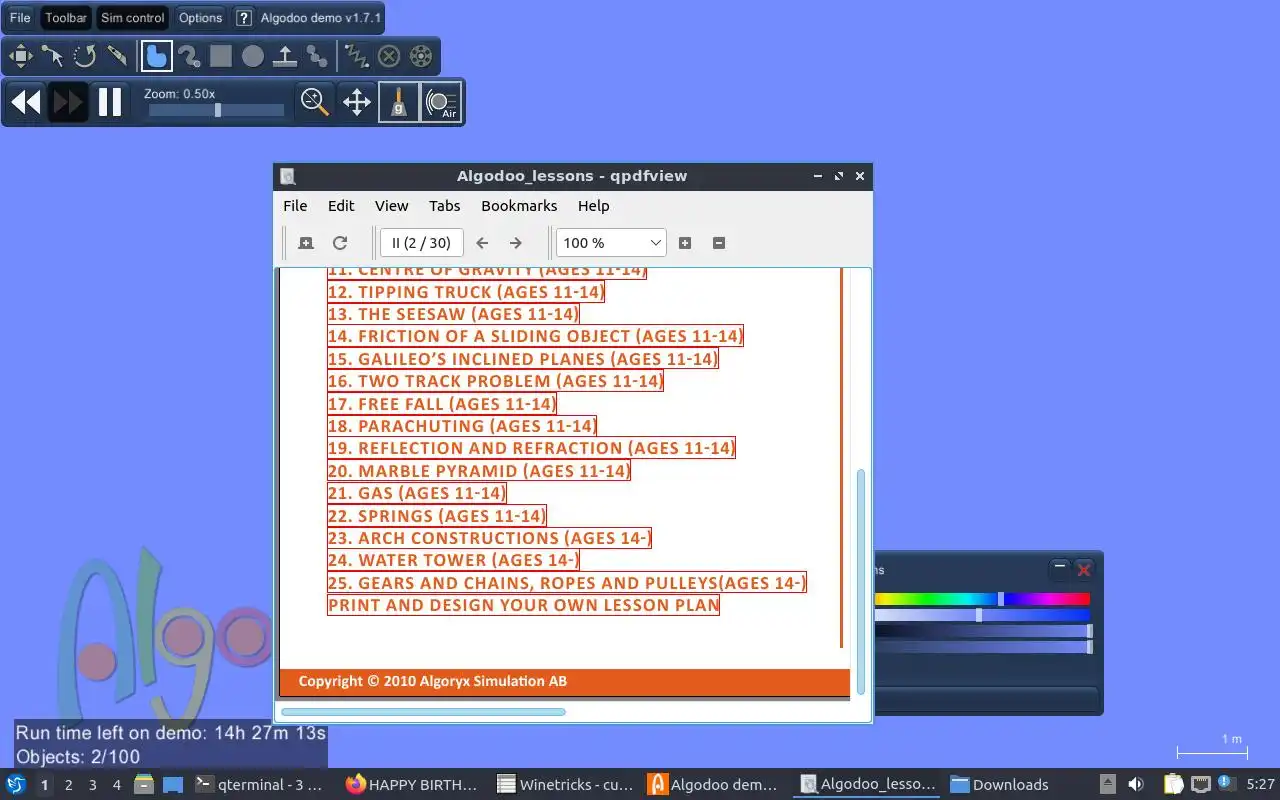Click the zoom in plus icon in qpdfview
The height and width of the screenshot is (800, 1280).
pyautogui.click(x=685, y=243)
